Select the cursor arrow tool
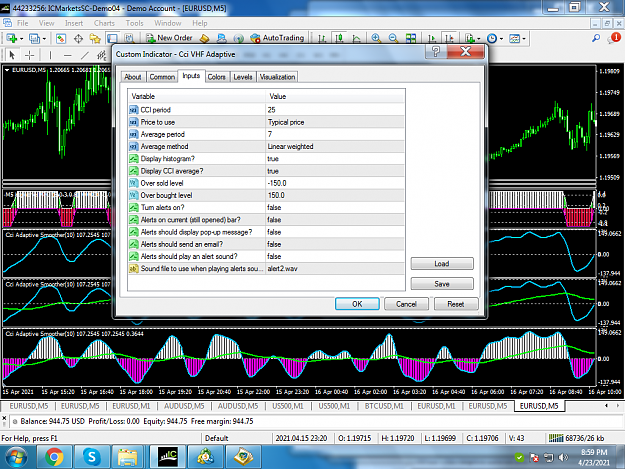Image resolution: width=625 pixels, height=469 pixels. pos(12,55)
